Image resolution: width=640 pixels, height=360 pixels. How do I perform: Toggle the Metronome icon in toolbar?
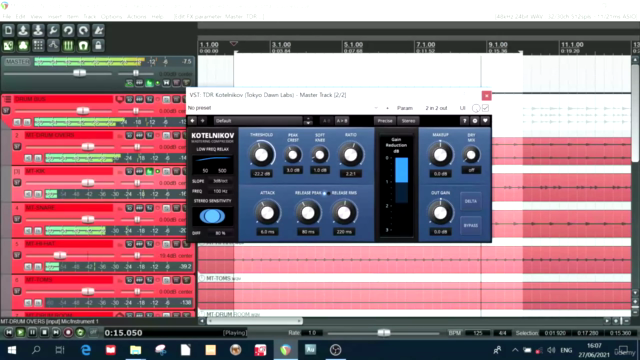coord(98,30)
